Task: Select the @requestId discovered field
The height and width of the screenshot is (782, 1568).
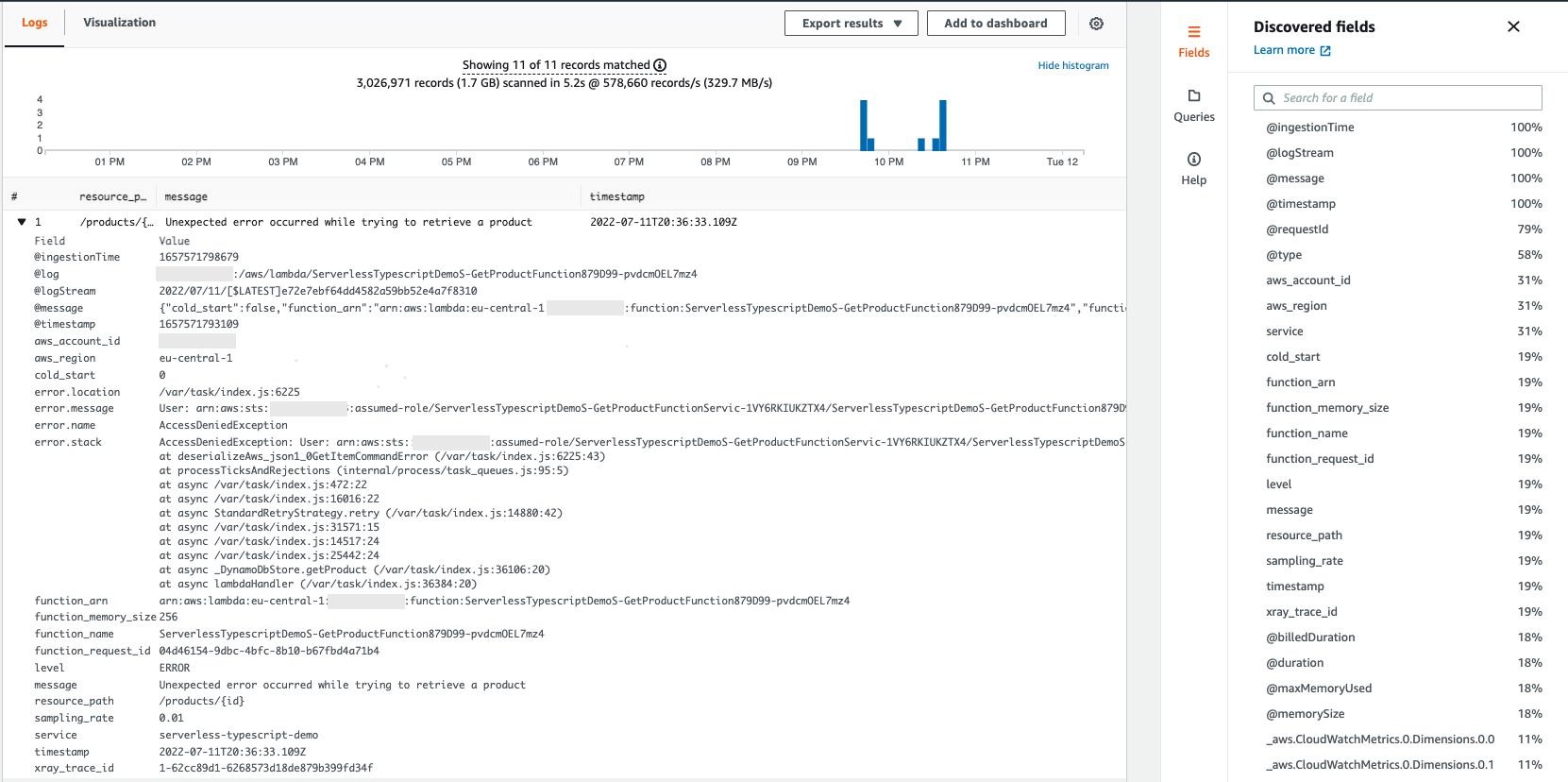Action: pos(1296,229)
